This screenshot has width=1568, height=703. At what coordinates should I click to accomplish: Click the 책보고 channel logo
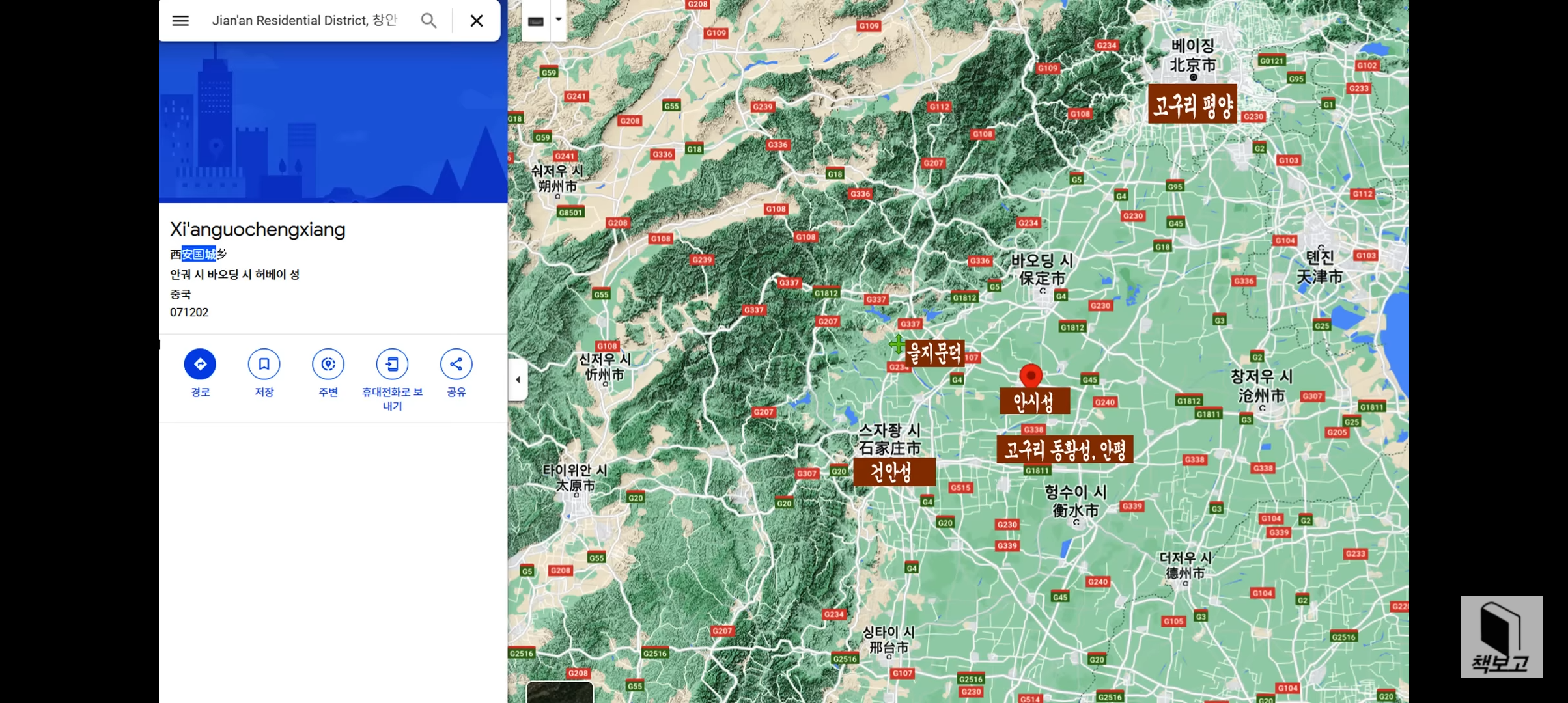pos(1501,637)
